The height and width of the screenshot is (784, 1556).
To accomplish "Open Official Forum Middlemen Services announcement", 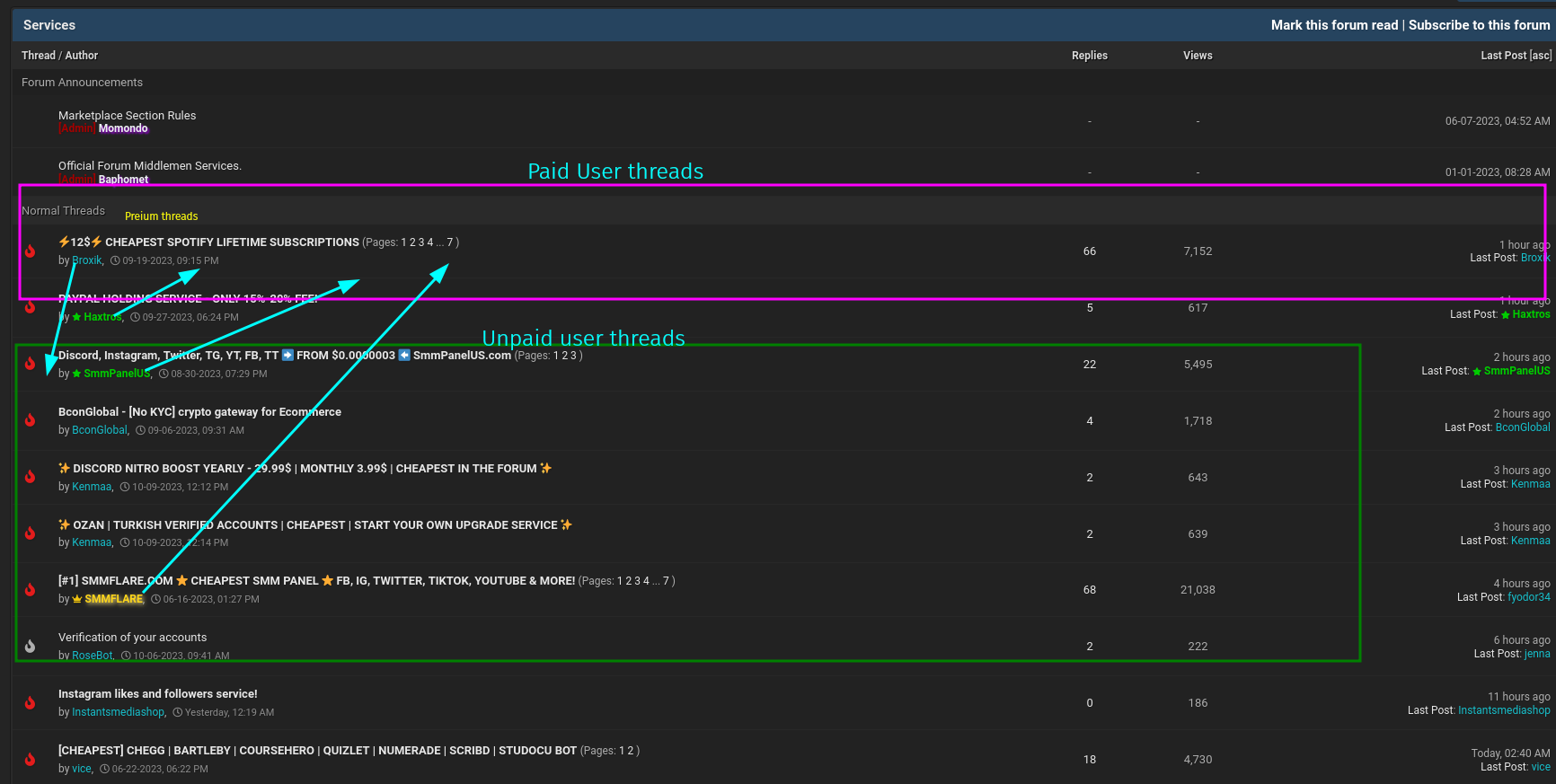I will tap(149, 165).
